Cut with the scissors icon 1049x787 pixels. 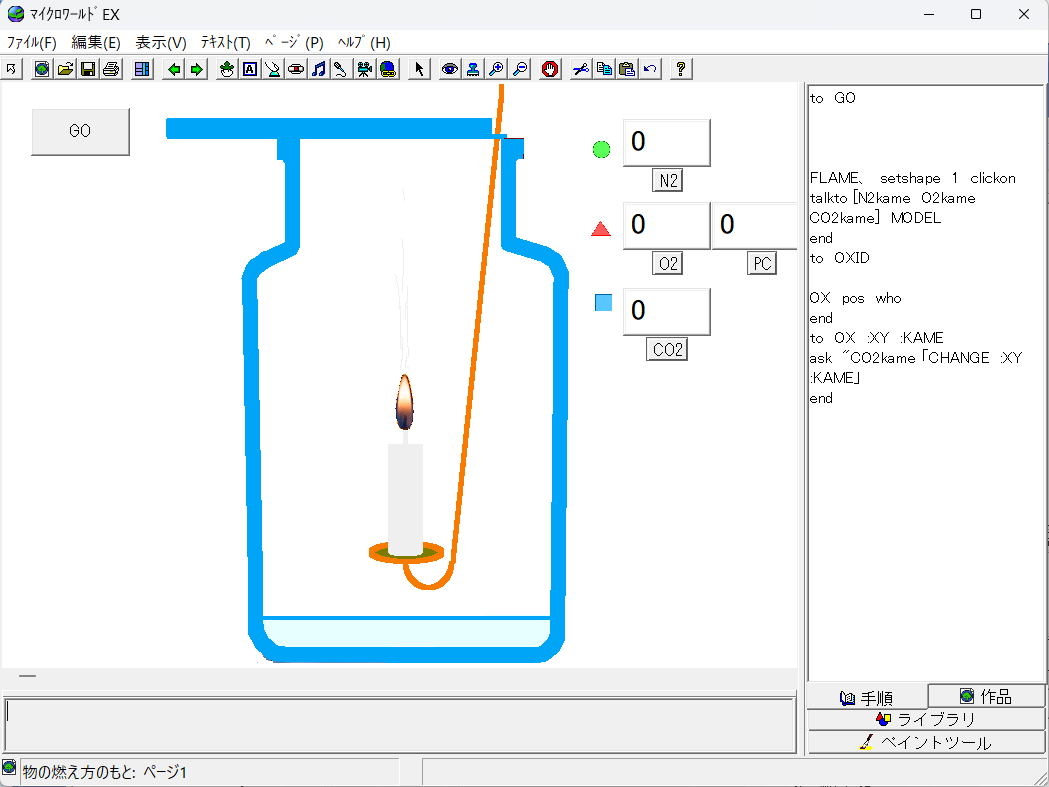coord(581,69)
